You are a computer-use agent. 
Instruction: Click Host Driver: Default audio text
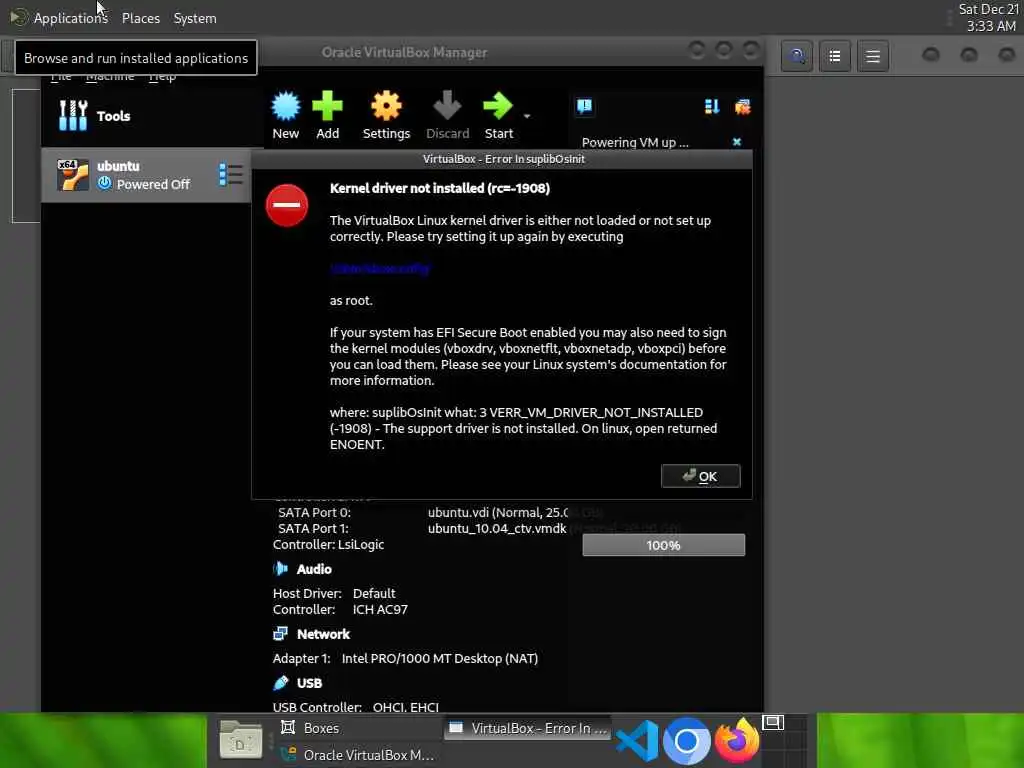click(x=334, y=593)
